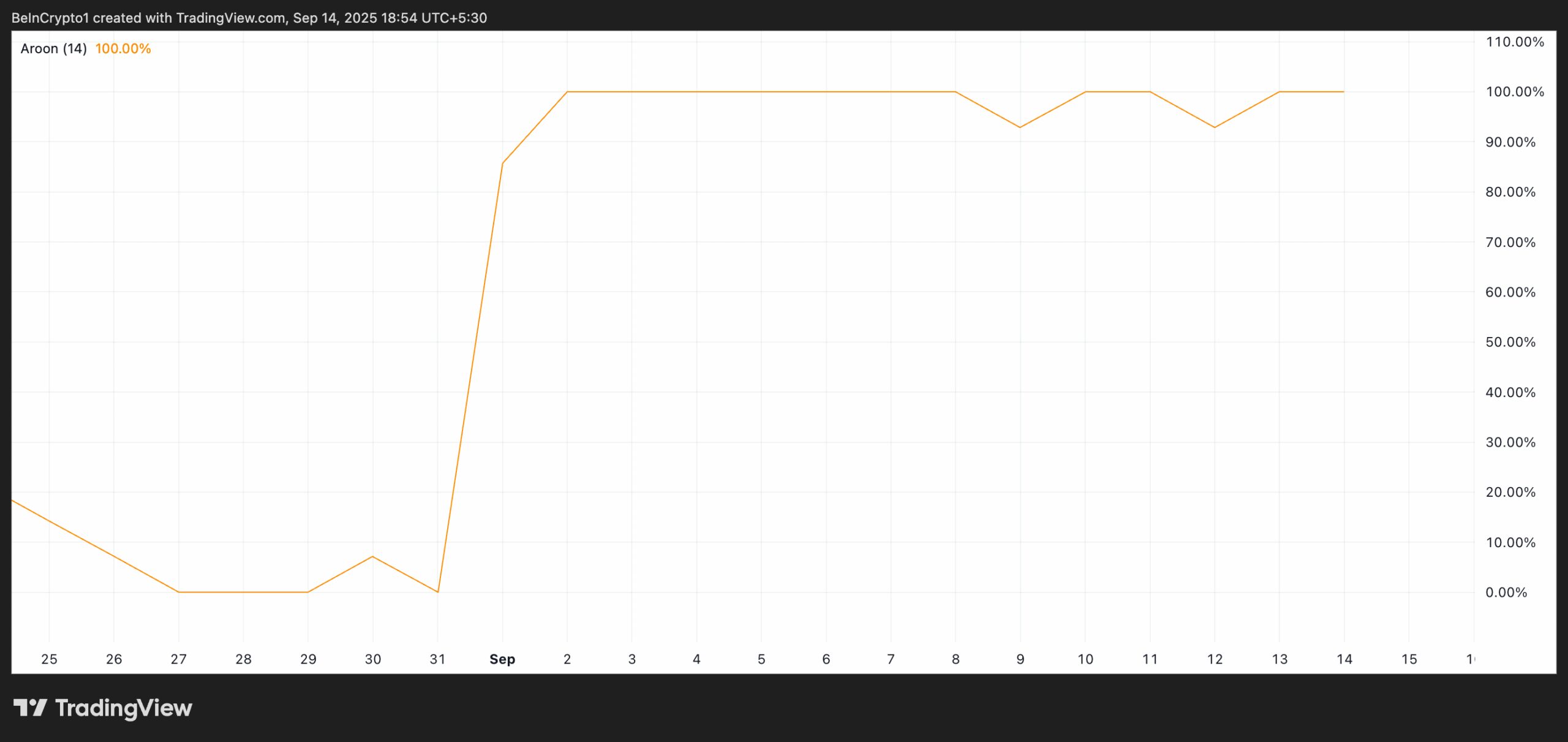This screenshot has height=742, width=1568.
Task: Click the 50.00% scale label
Action: click(1510, 342)
